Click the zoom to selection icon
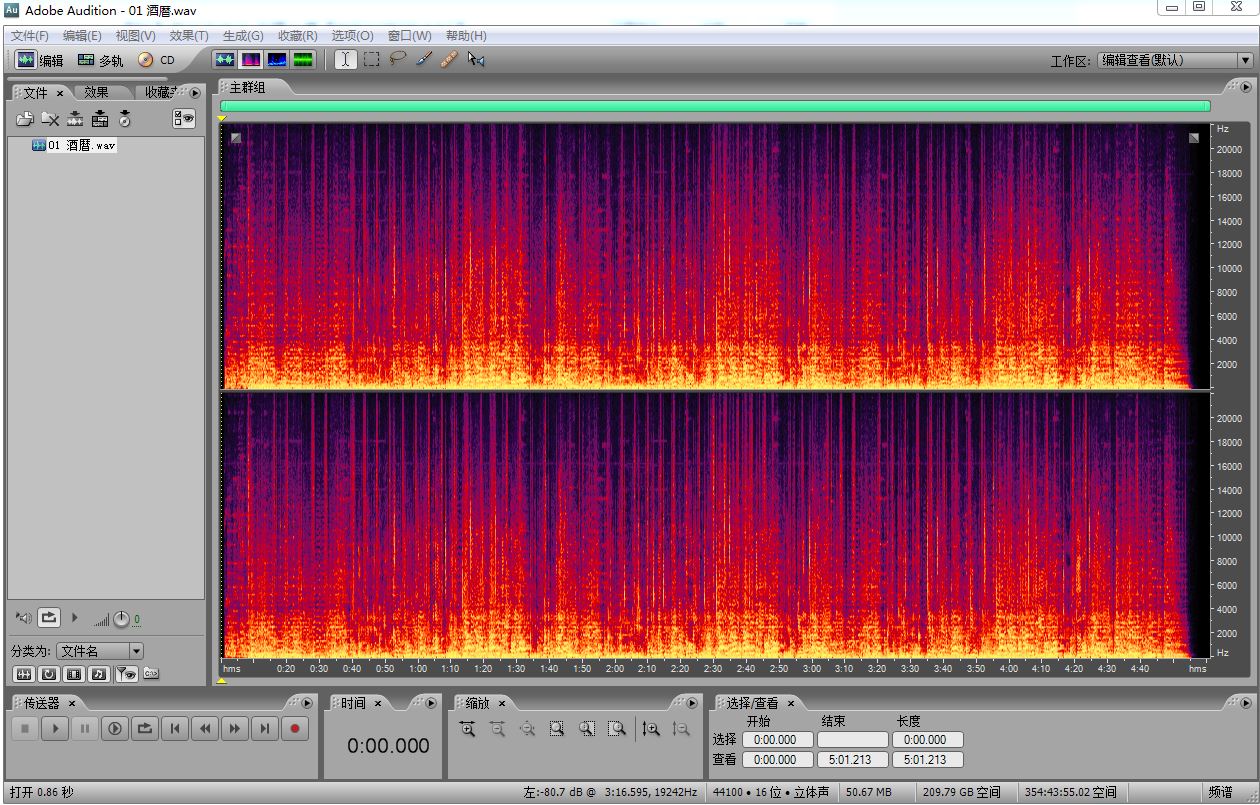 [x=557, y=729]
